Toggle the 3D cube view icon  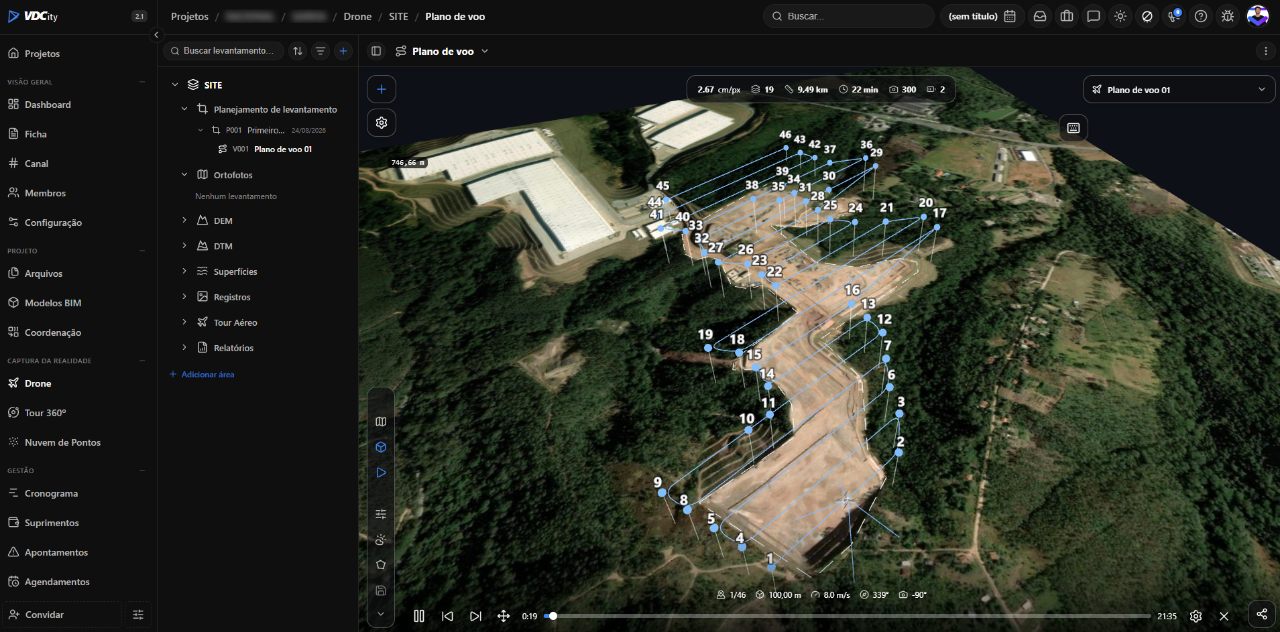point(381,447)
